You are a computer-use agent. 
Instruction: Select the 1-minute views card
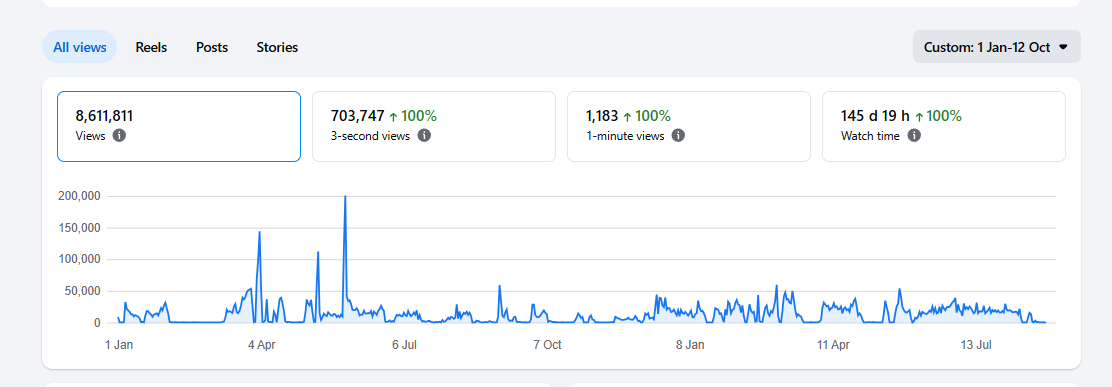pos(689,126)
